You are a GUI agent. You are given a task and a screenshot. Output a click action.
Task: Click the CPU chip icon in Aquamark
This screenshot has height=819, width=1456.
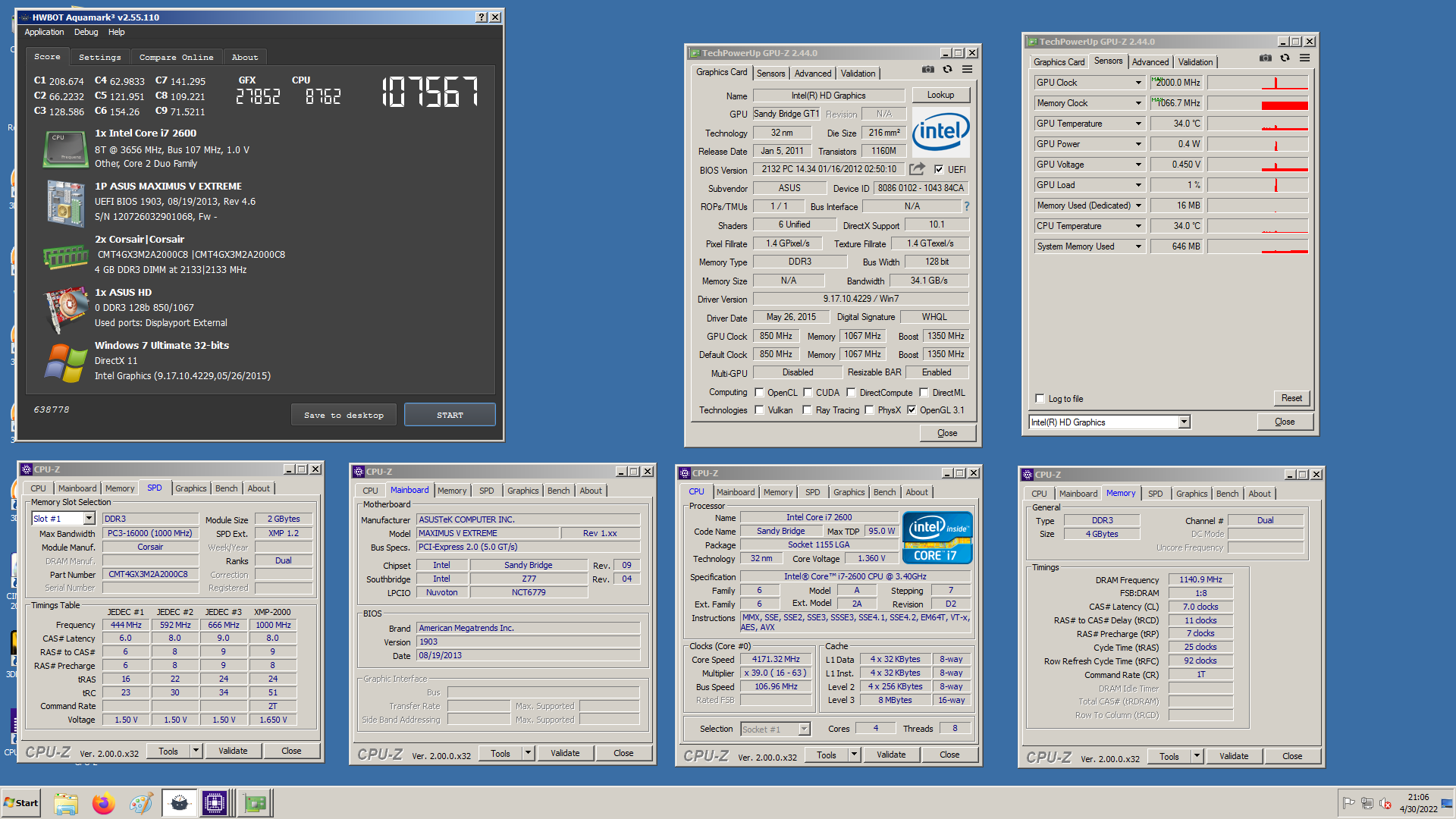click(x=65, y=149)
